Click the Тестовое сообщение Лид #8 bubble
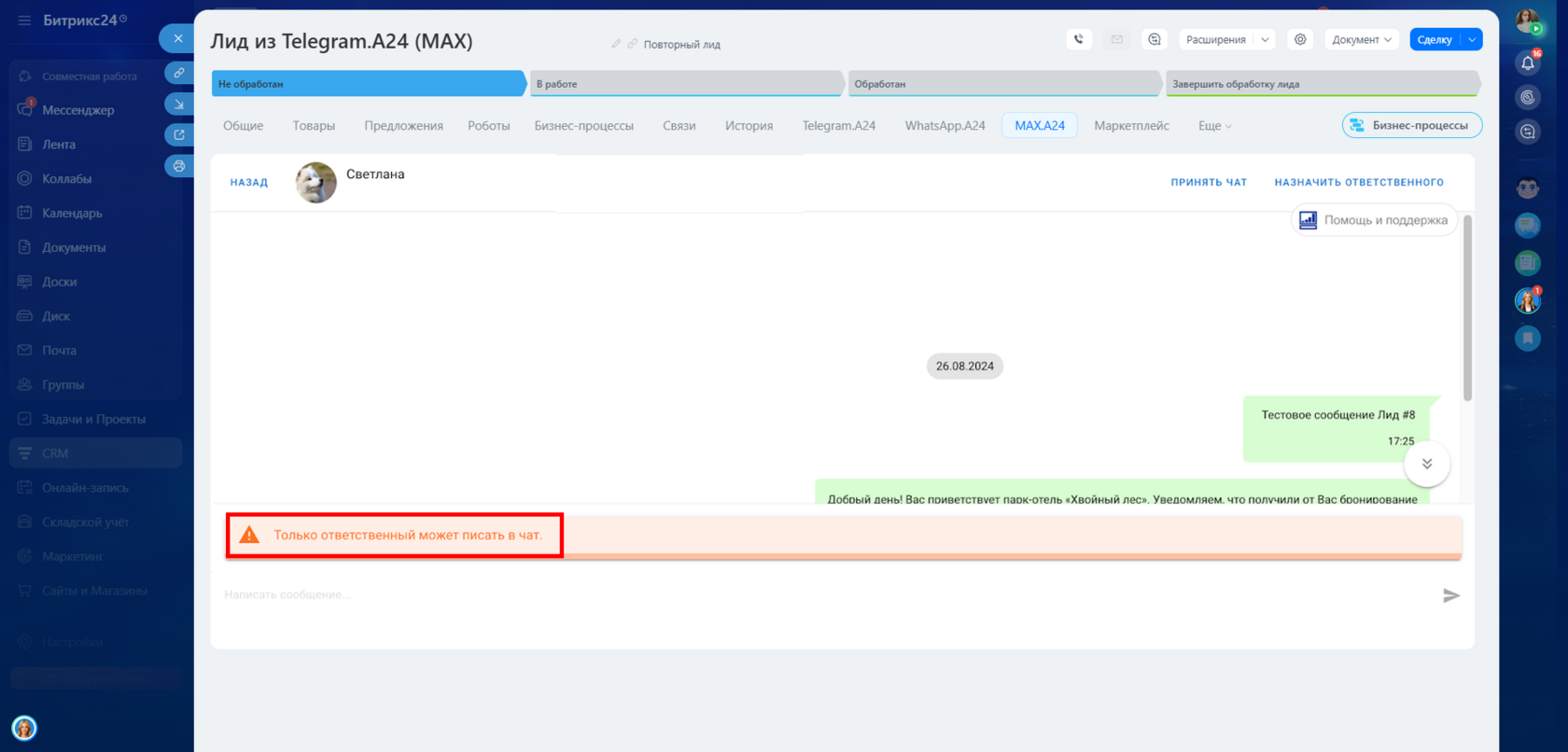This screenshot has height=752, width=1568. pos(1337,428)
